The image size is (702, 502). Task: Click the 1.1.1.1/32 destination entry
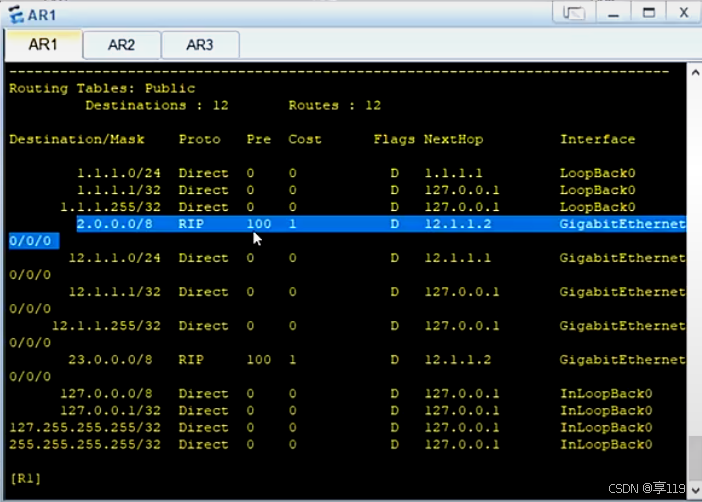click(119, 190)
